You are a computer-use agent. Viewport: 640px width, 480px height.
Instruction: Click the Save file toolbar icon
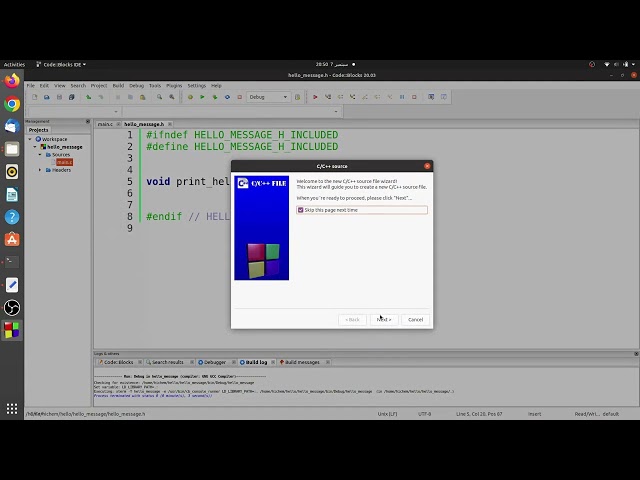coord(59,97)
